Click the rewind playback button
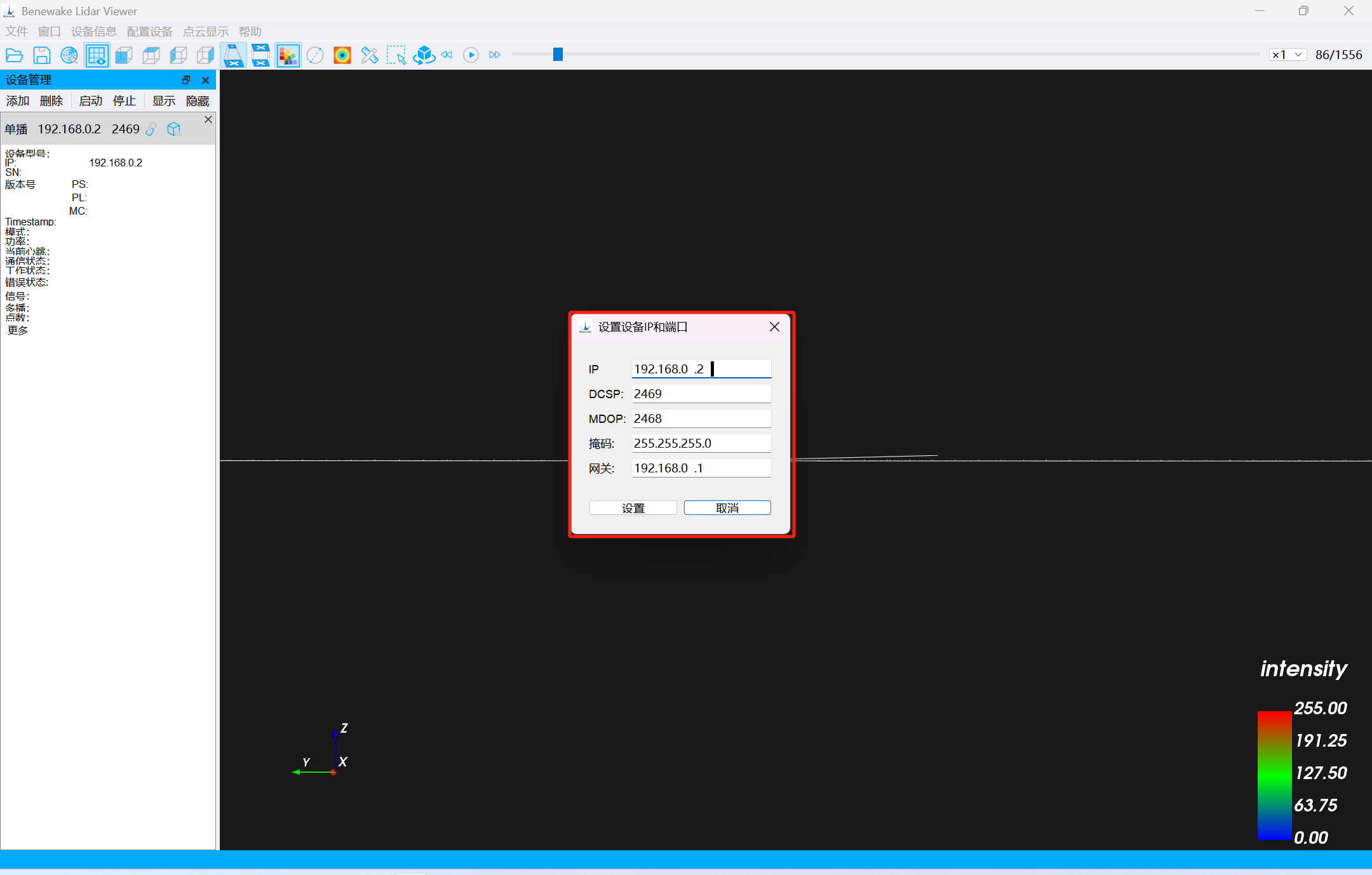 coord(447,55)
